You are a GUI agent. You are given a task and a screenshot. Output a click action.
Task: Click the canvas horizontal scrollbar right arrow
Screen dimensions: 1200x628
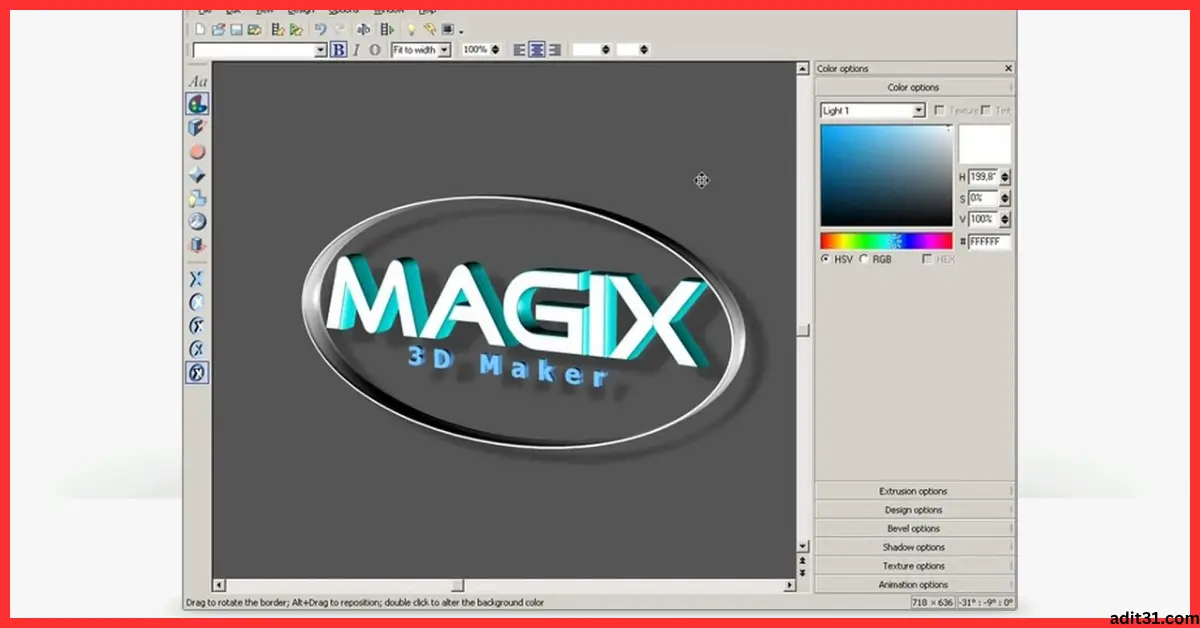[790, 585]
